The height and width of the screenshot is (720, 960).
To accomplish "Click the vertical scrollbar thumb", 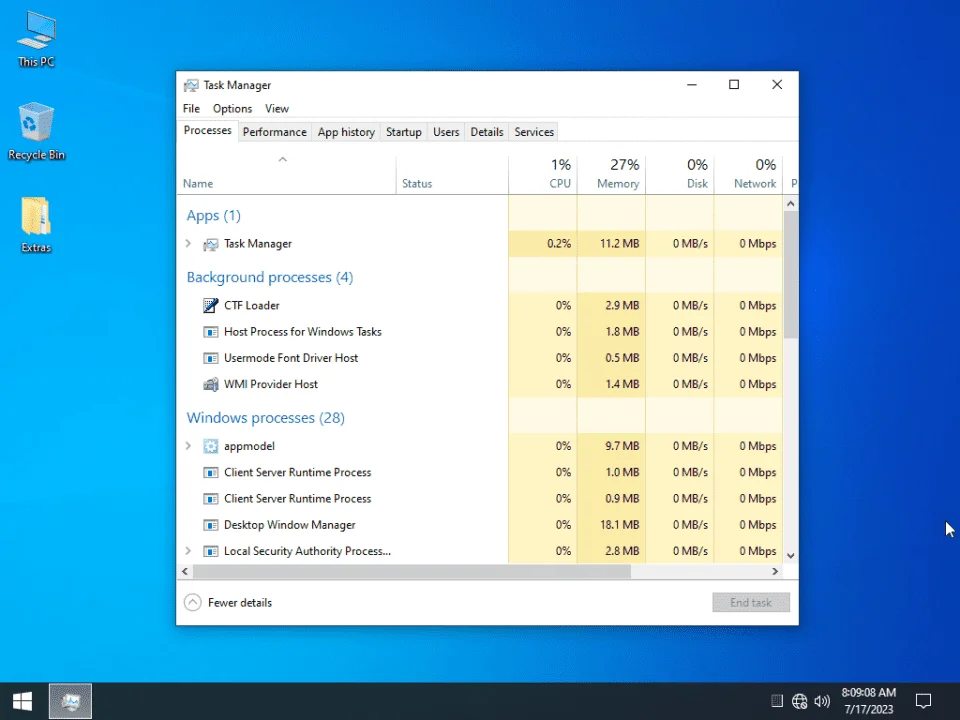I will click(x=790, y=274).
